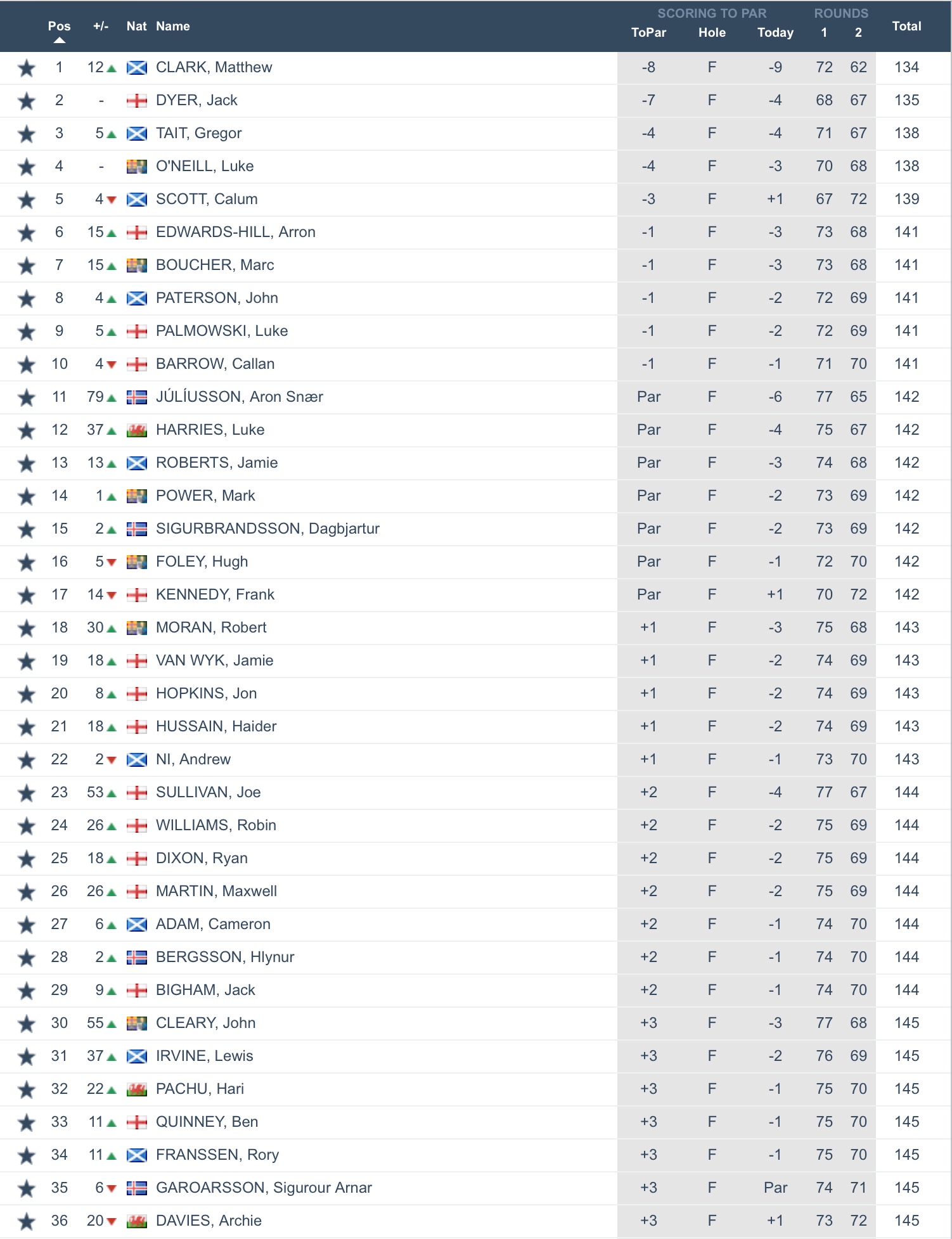The width and height of the screenshot is (952, 1239).
Task: Click the Ireland flag beside O'NEILL, Luke
Action: 137,167
